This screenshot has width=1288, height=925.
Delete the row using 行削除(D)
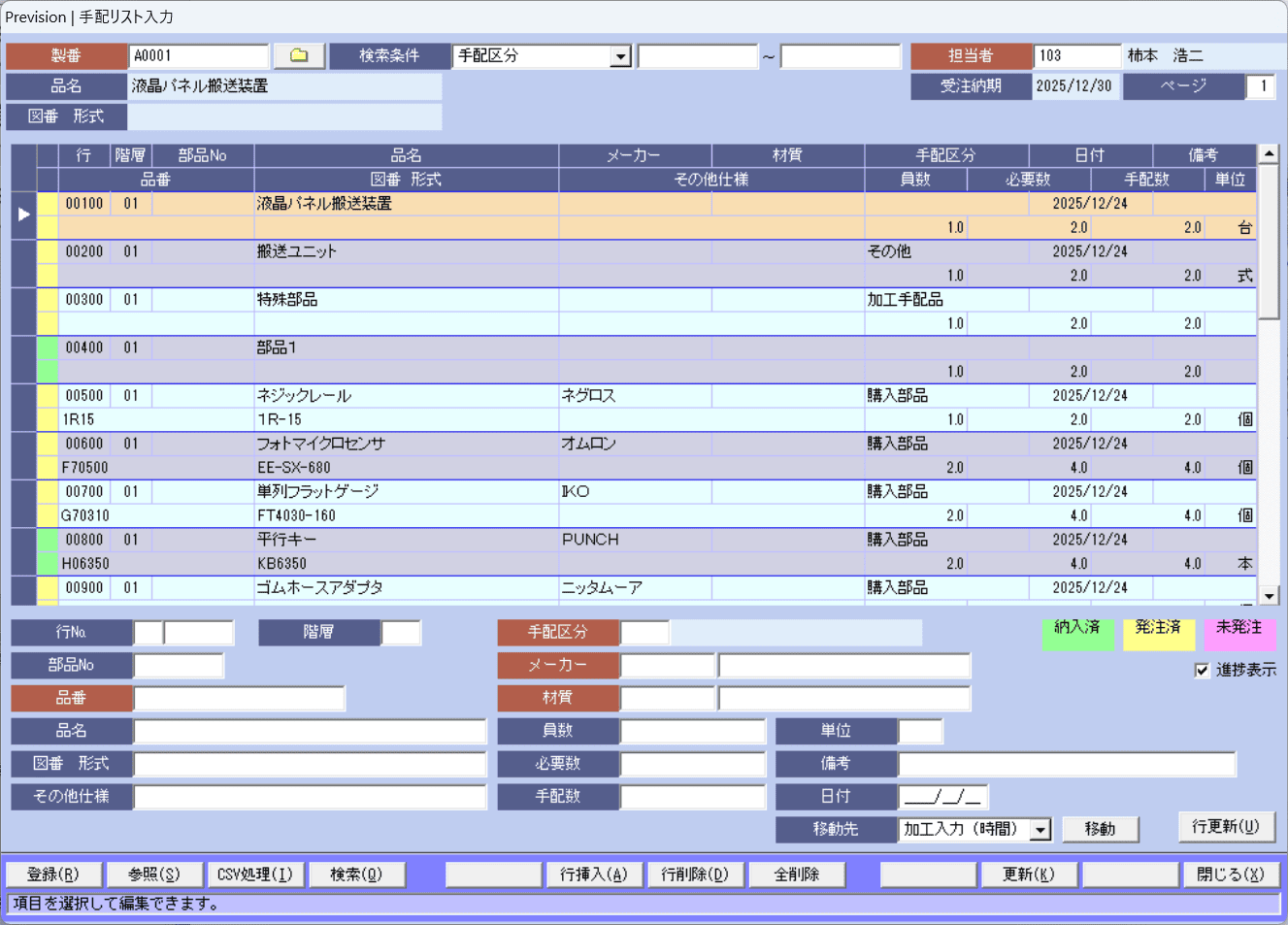click(x=695, y=875)
